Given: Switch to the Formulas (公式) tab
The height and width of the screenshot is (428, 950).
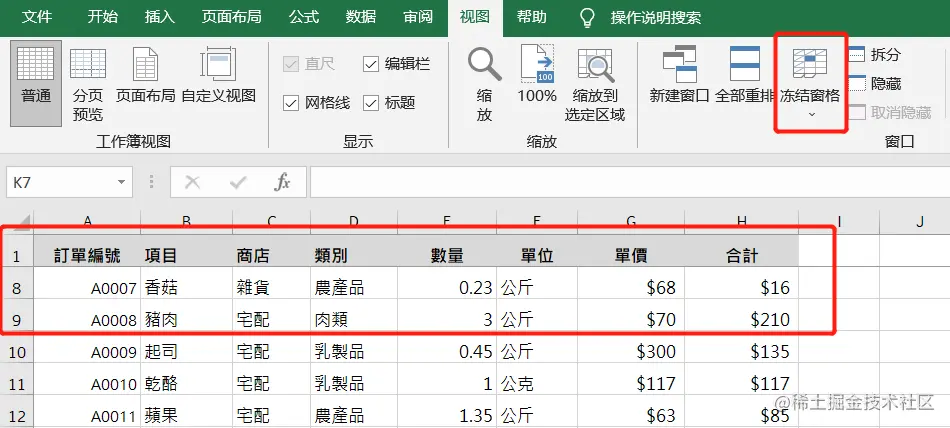Looking at the screenshot, I should pos(304,17).
